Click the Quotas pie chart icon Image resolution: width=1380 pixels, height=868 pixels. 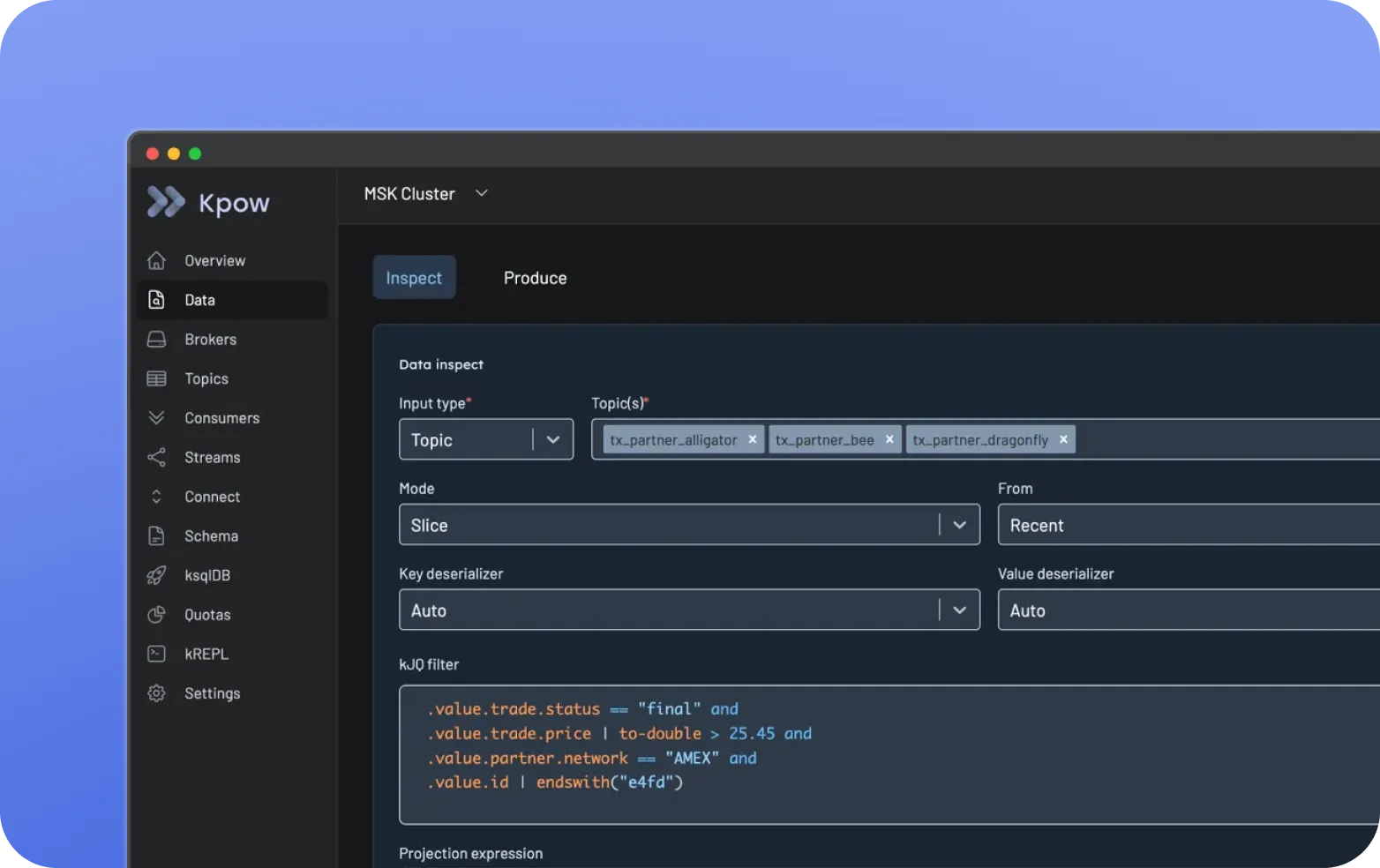tap(156, 615)
